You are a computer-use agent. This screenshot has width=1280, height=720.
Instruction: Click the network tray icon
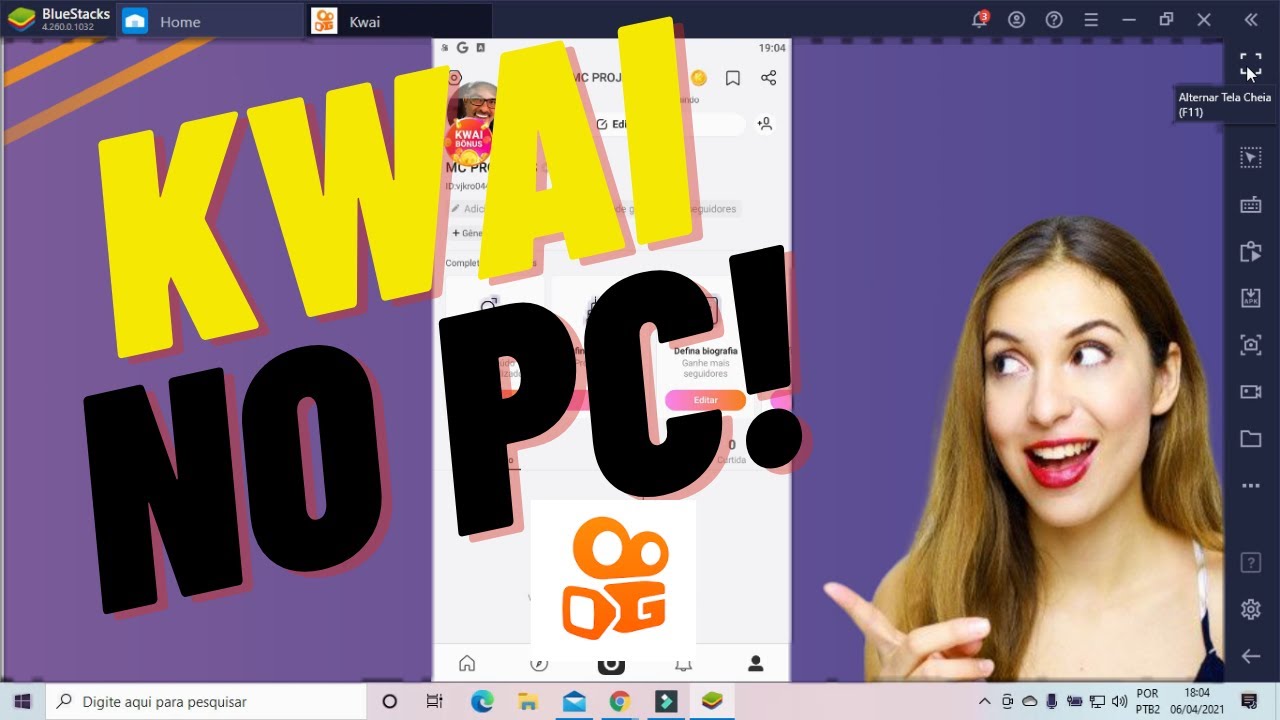[x=1097, y=701]
